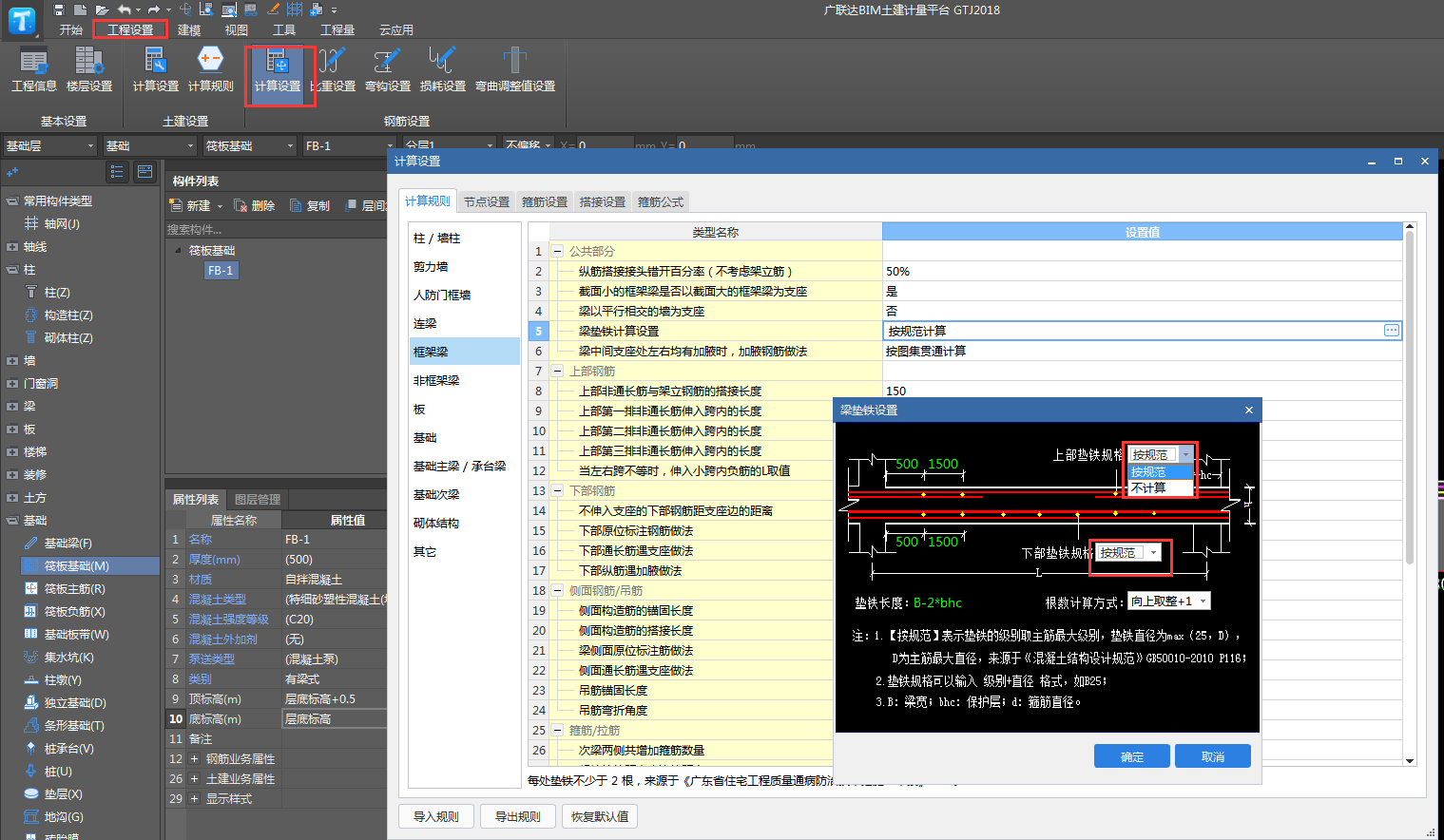Expand 墙 category in navigation tree
Viewport: 1444px width, 840px height.
pyautogui.click(x=11, y=360)
